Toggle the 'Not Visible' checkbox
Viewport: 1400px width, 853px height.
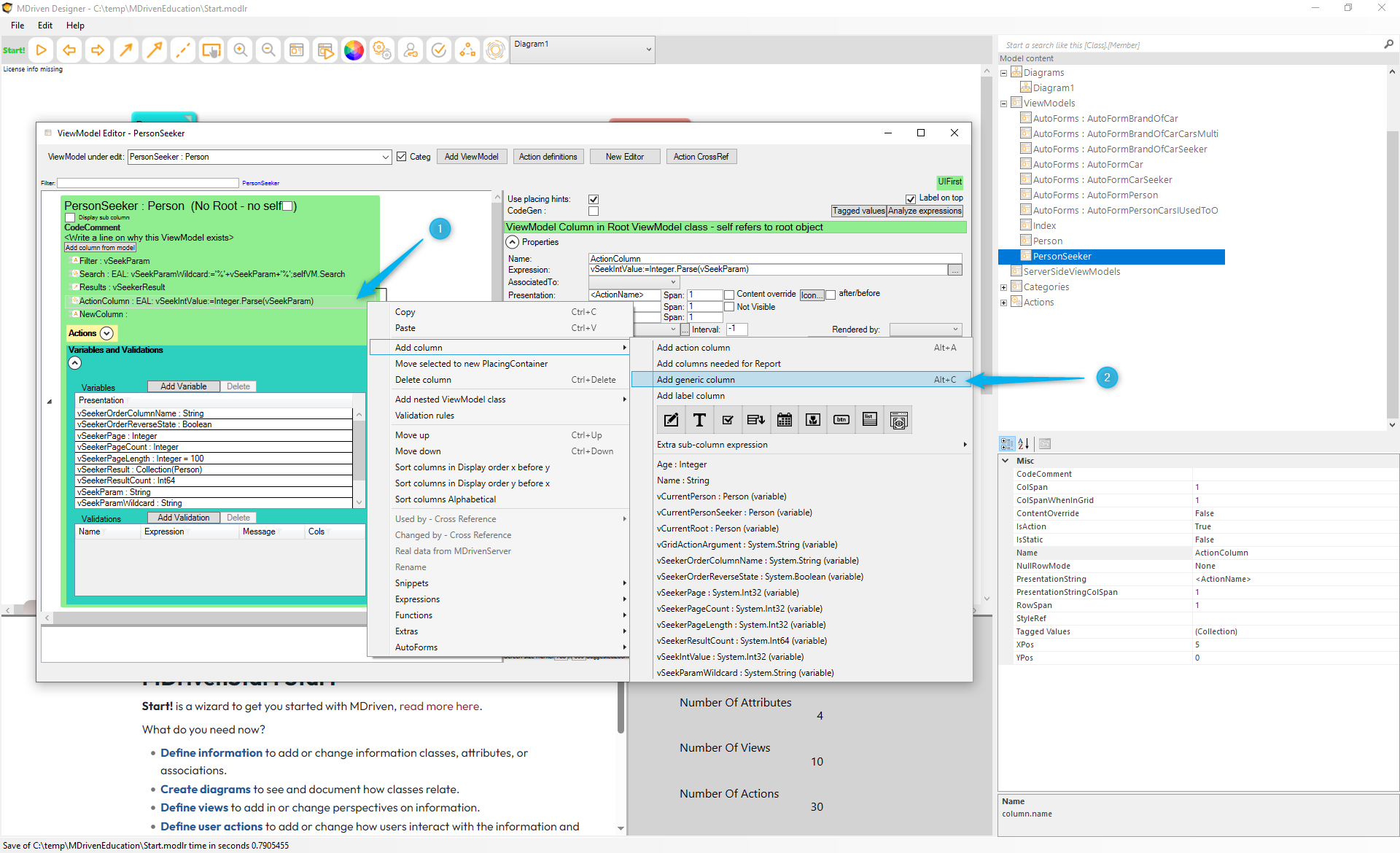pos(728,307)
